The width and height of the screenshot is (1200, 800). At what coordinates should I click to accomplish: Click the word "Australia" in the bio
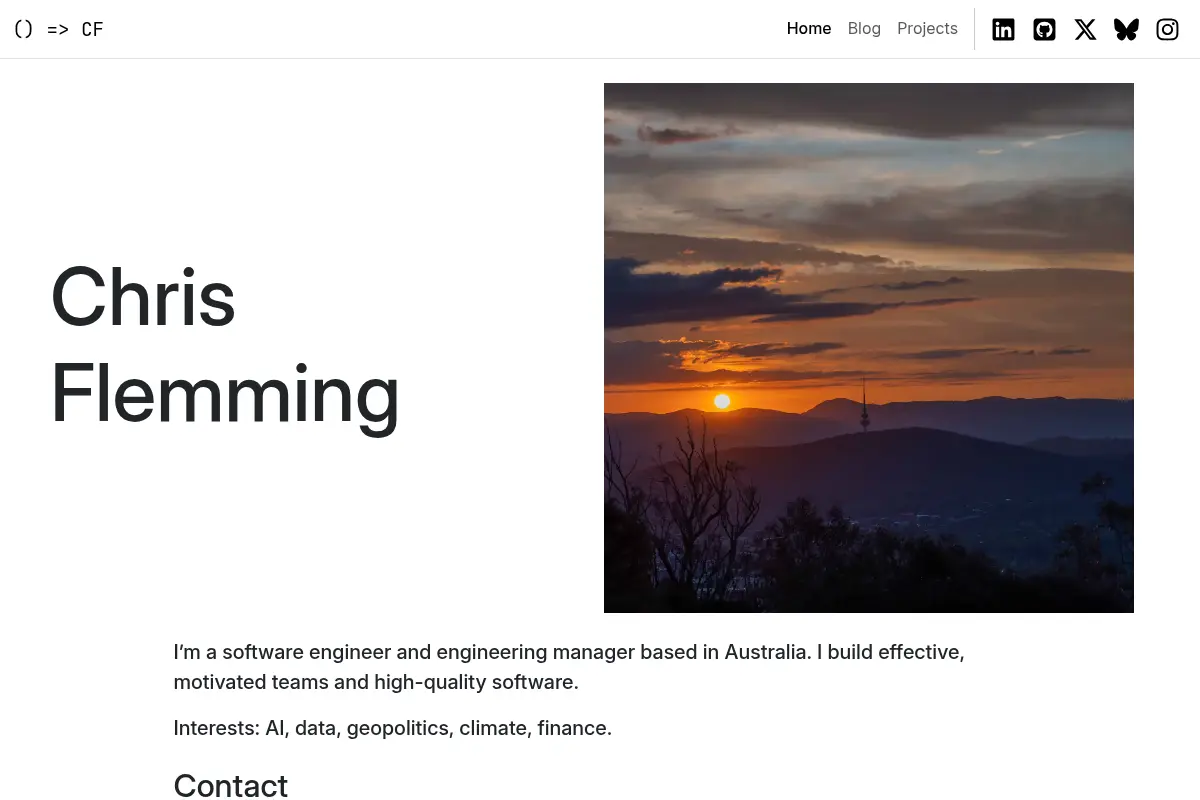point(767,652)
